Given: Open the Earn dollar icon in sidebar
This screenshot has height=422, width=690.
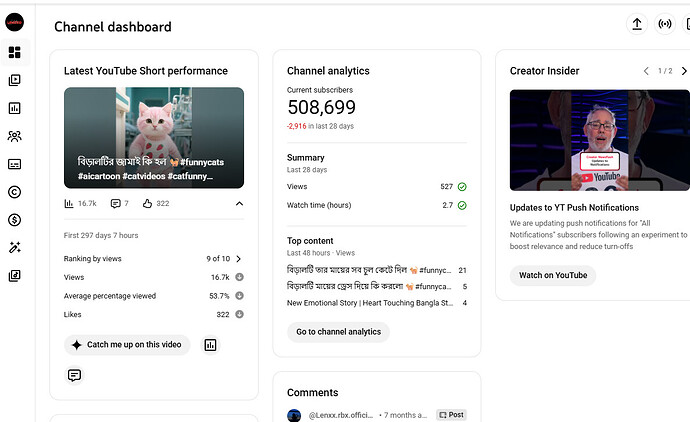Looking at the screenshot, I should 15,220.
